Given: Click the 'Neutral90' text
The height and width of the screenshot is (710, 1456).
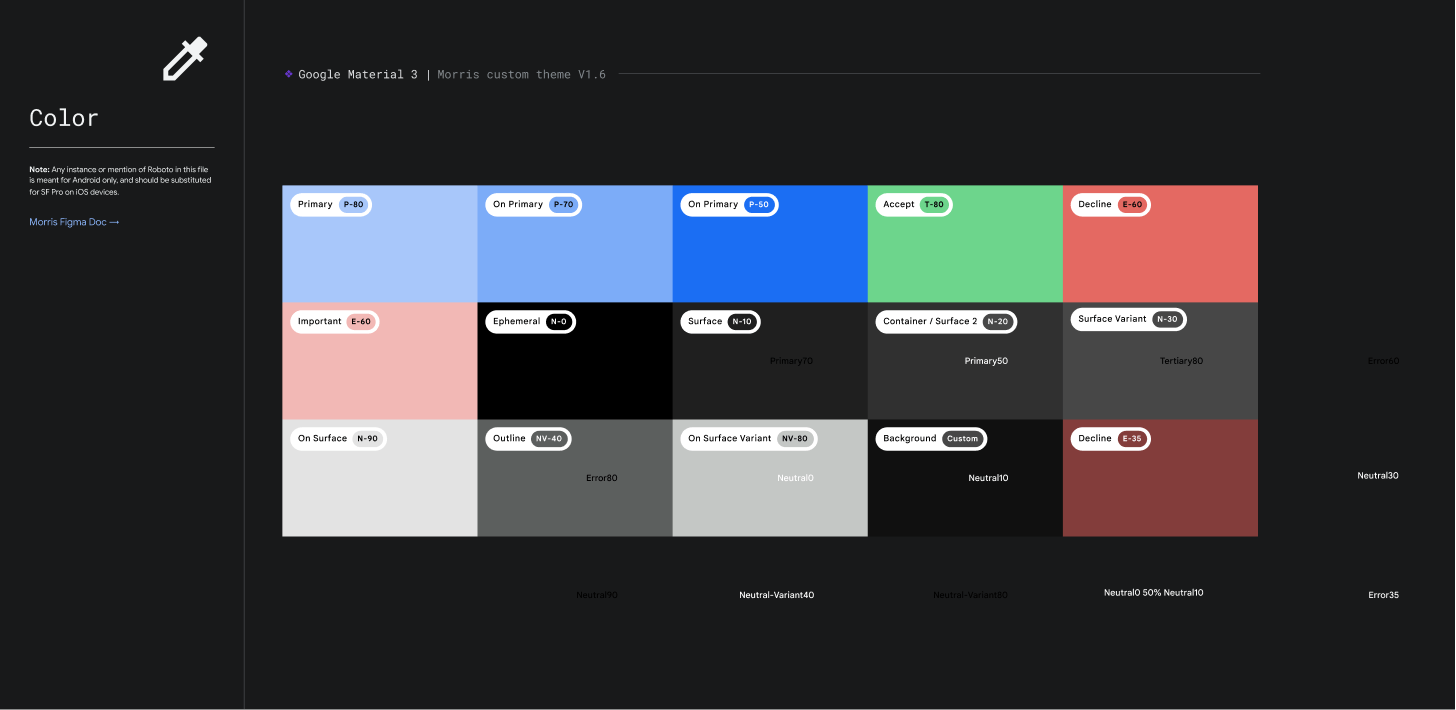Looking at the screenshot, I should tap(597, 595).
